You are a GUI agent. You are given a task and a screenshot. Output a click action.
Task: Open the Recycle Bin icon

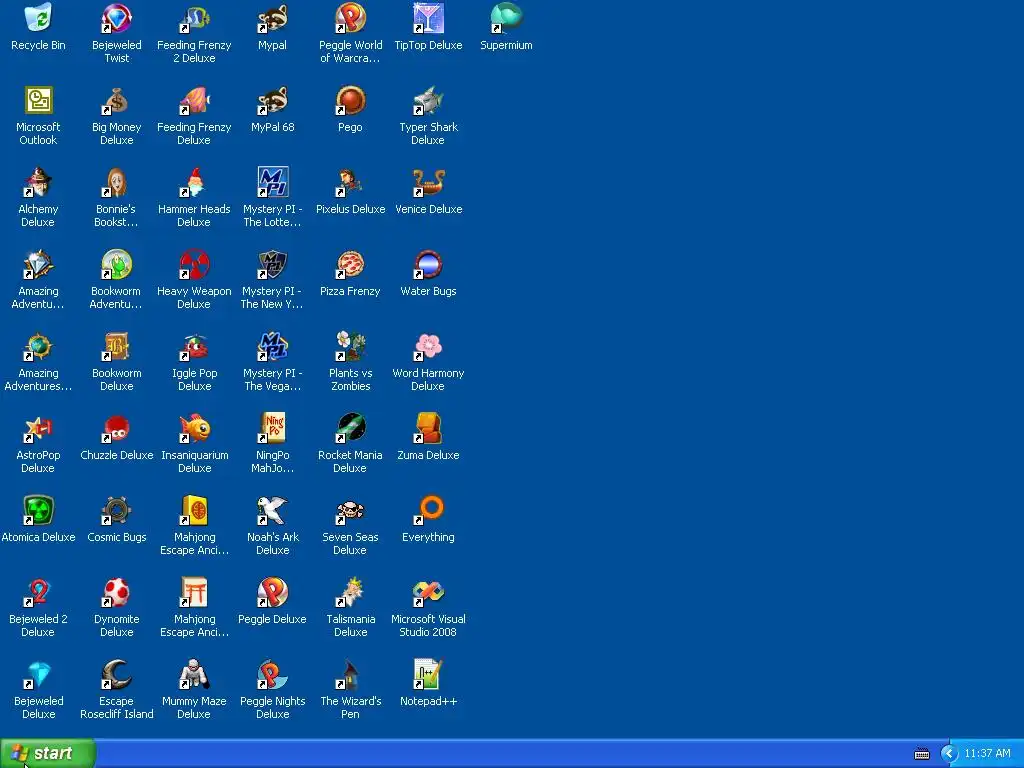[38, 18]
